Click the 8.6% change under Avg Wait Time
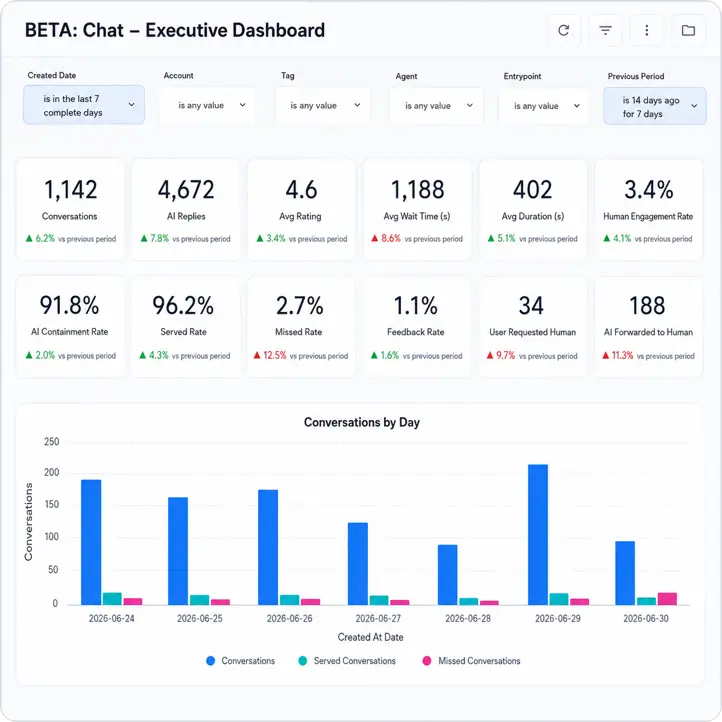This screenshot has height=722, width=722. (x=391, y=239)
